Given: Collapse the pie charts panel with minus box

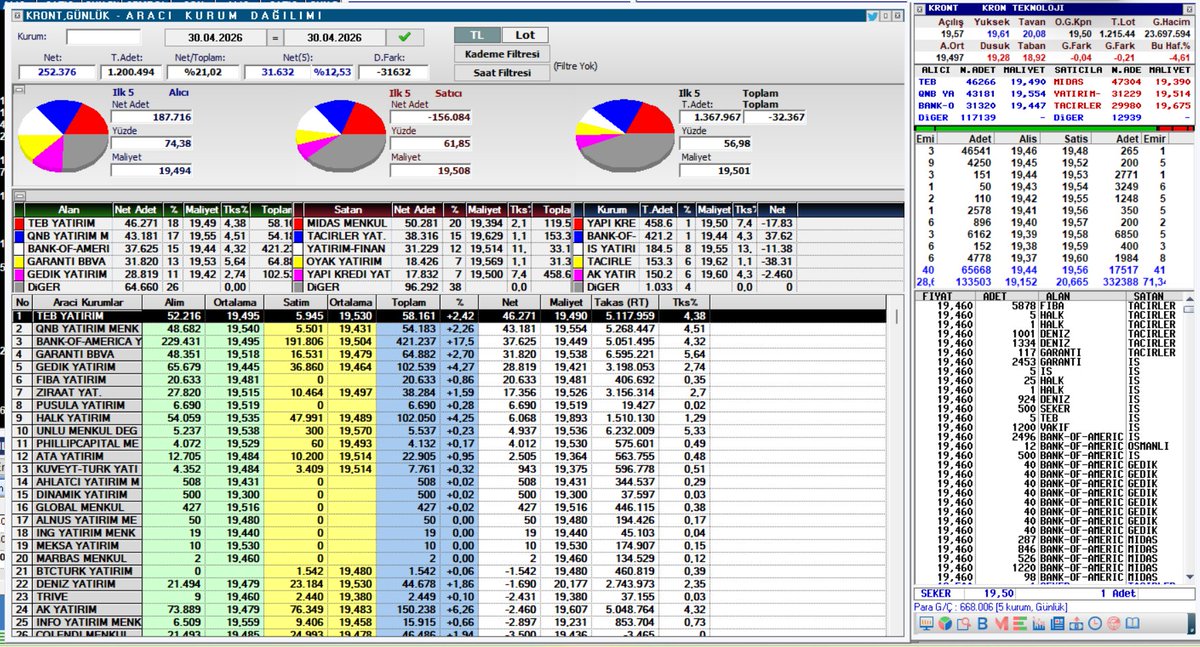Looking at the screenshot, I should pos(18,91).
